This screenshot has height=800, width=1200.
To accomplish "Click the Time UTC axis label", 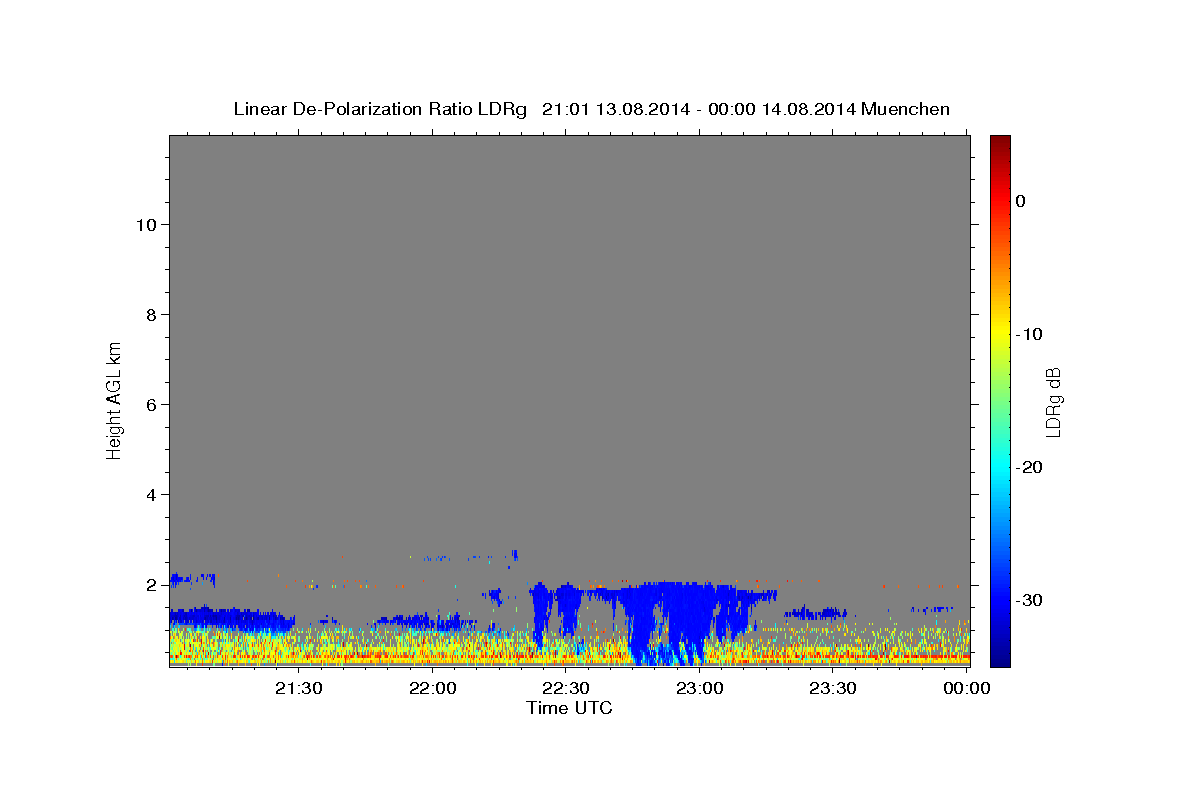I will [569, 708].
